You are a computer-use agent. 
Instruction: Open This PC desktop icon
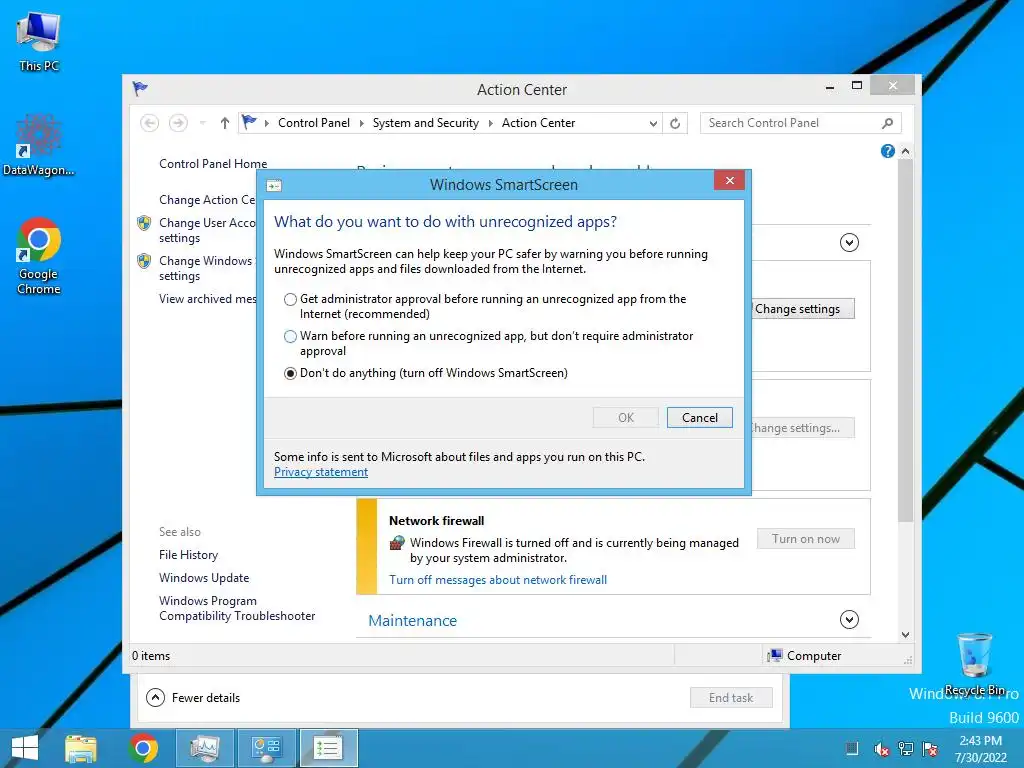click(x=39, y=40)
